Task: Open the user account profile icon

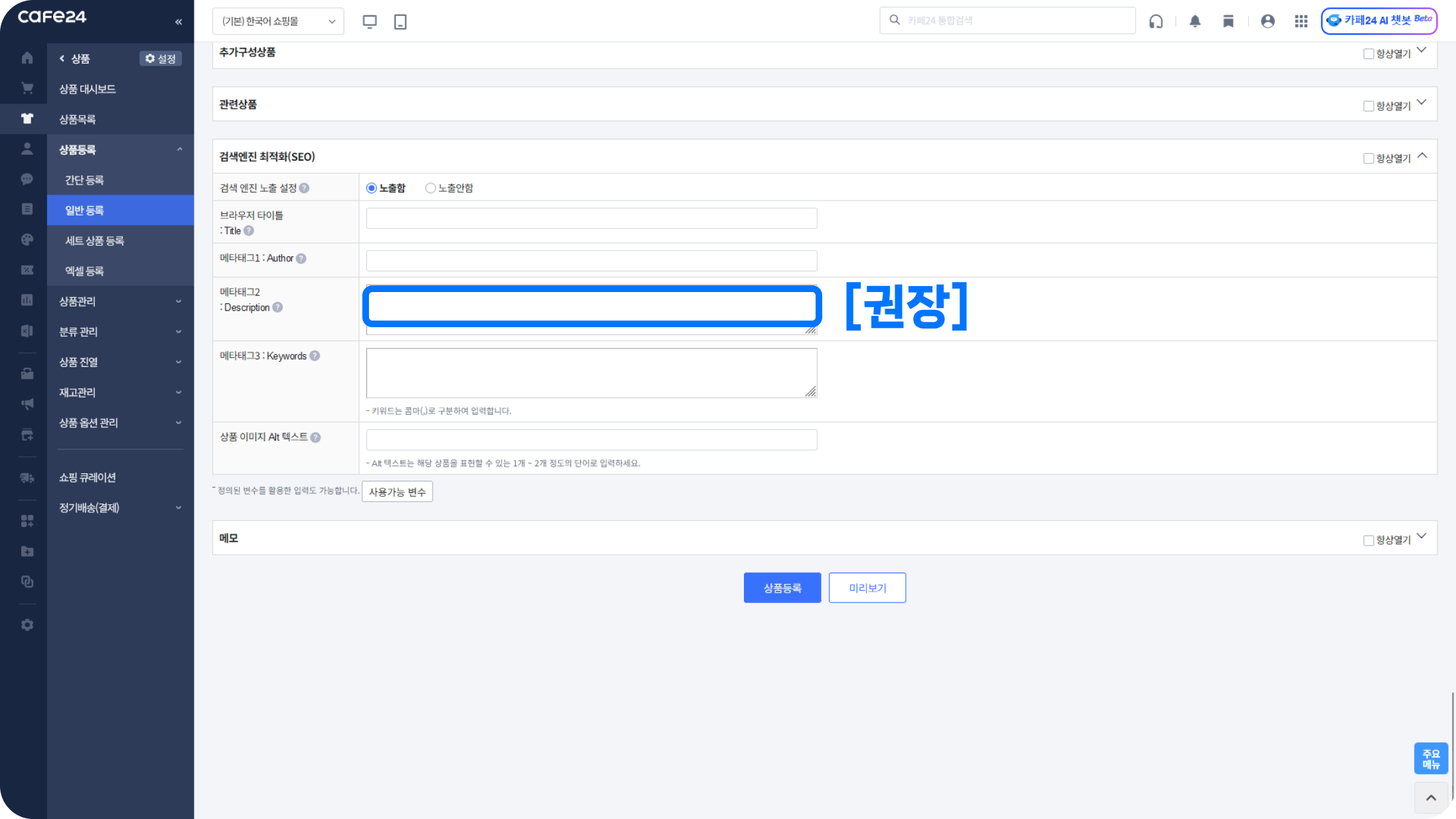Action: (x=1268, y=21)
